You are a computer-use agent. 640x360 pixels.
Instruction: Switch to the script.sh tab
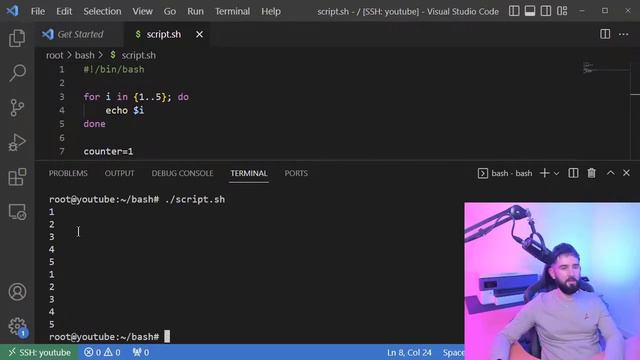tap(167, 34)
